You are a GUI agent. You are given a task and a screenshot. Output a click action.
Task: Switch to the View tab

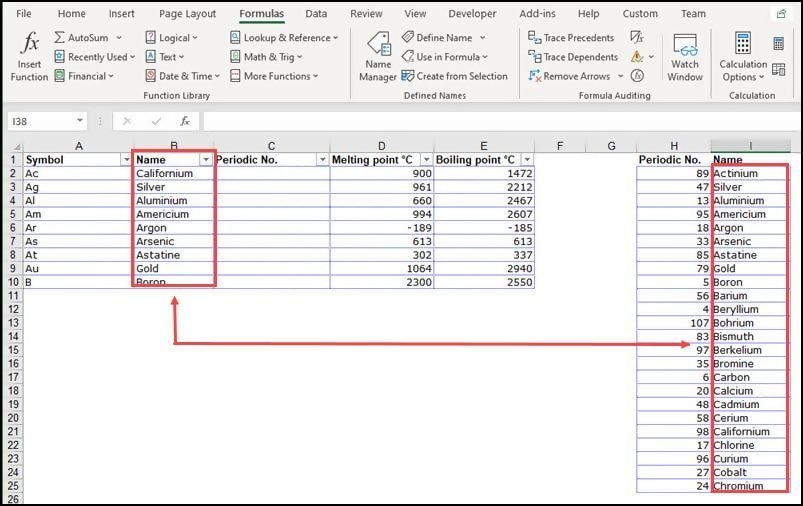pos(415,14)
